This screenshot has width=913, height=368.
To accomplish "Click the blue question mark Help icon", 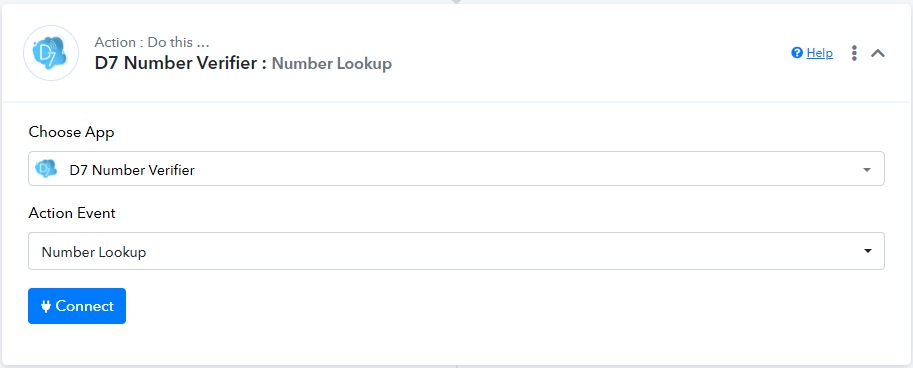I will click(x=797, y=53).
